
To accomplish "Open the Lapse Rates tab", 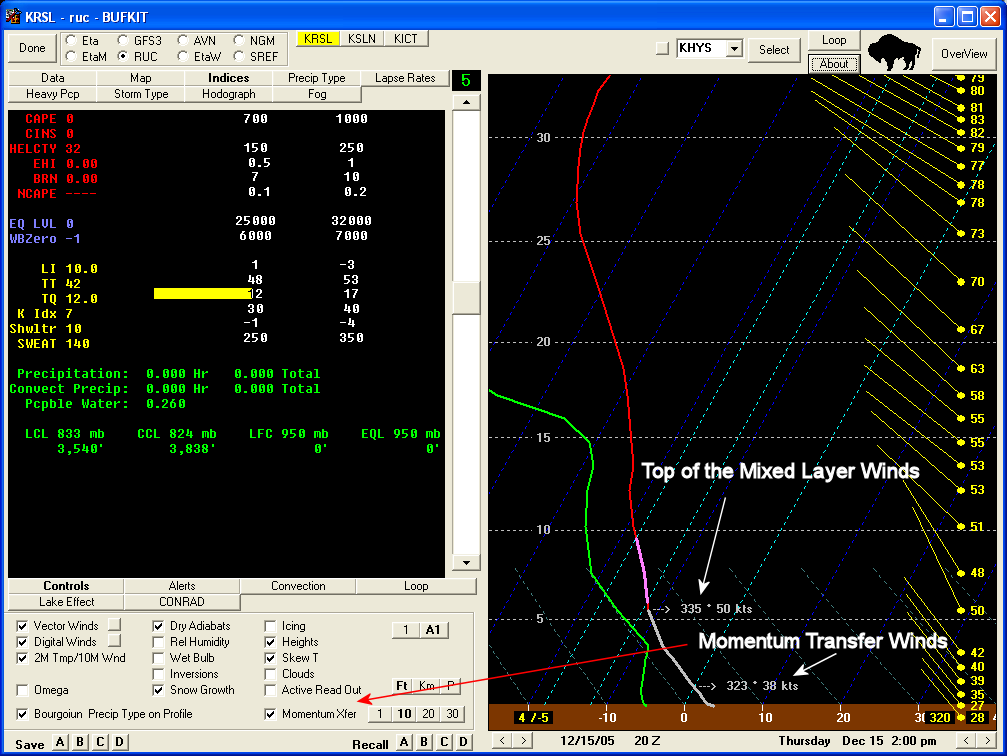I will 405,78.
